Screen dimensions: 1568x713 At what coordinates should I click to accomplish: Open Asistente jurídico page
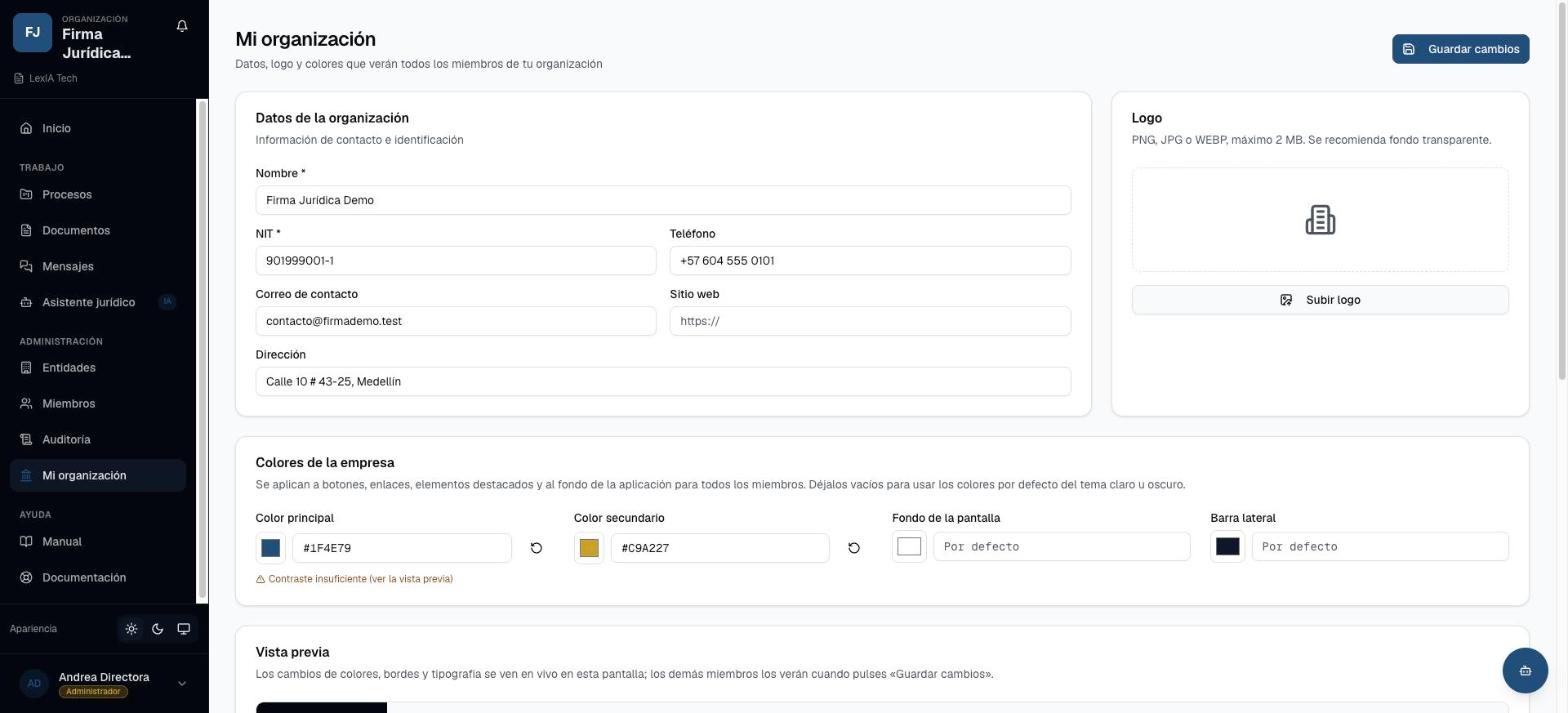coord(98,302)
